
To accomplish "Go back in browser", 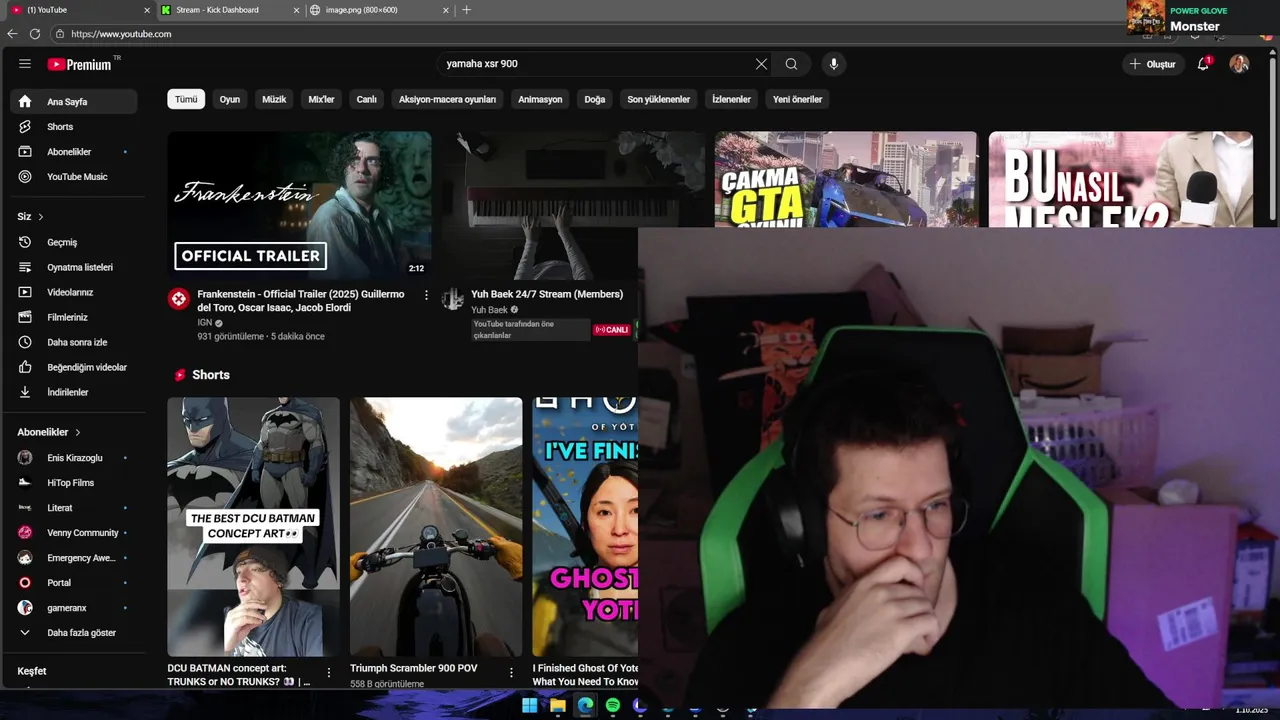I will [12, 34].
